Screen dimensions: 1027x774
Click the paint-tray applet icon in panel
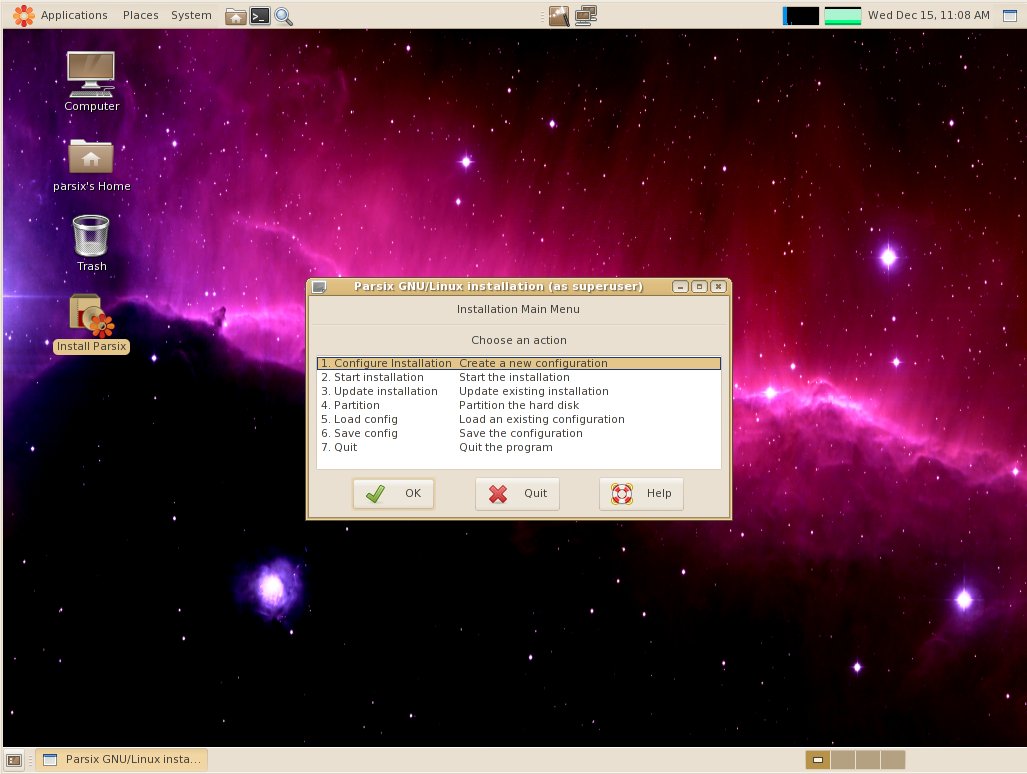[559, 16]
